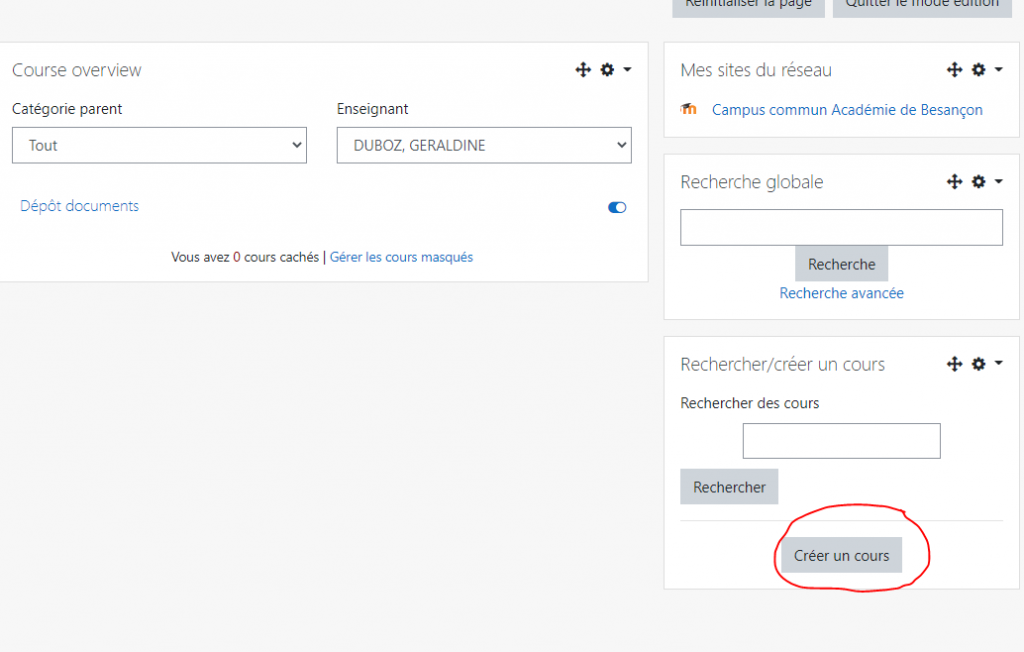Click move icon of Course overview block
This screenshot has height=652, width=1024.
tap(583, 70)
